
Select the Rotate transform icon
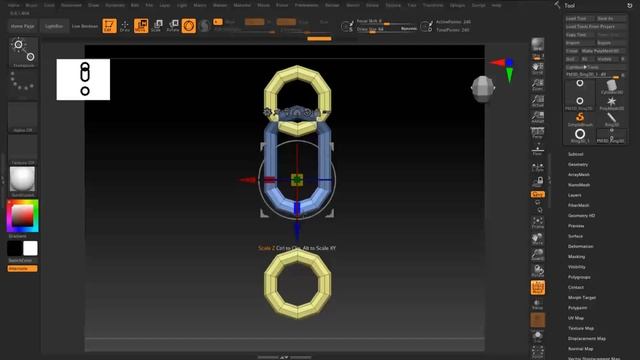pyautogui.click(x=173, y=26)
